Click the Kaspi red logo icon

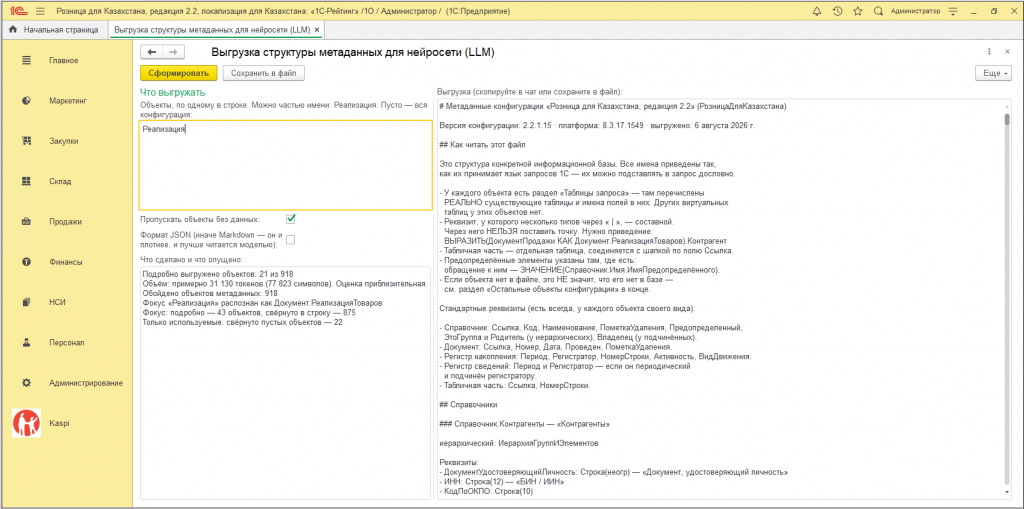[x=27, y=423]
